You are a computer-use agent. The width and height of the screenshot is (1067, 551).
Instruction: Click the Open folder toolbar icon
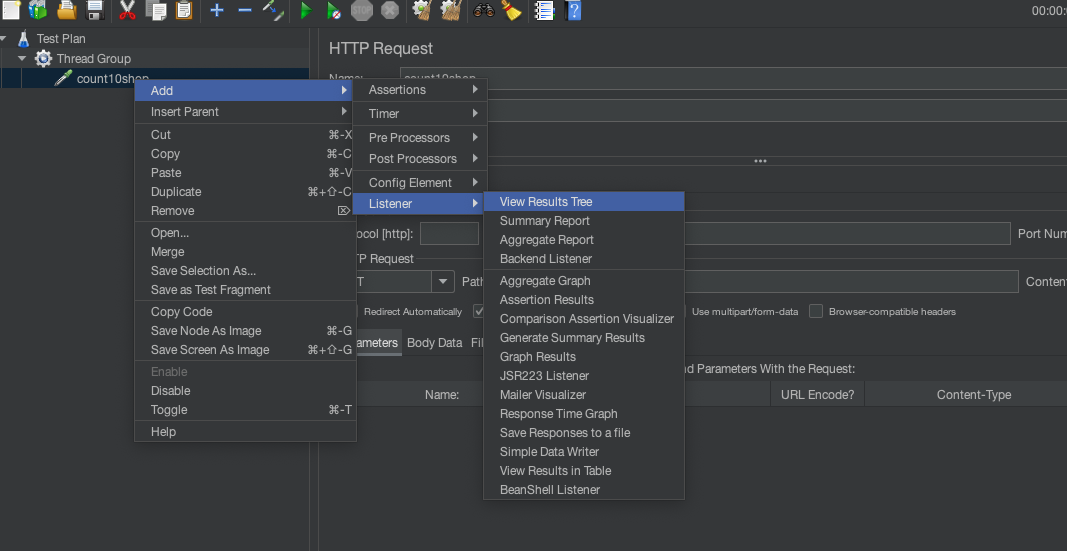point(66,10)
